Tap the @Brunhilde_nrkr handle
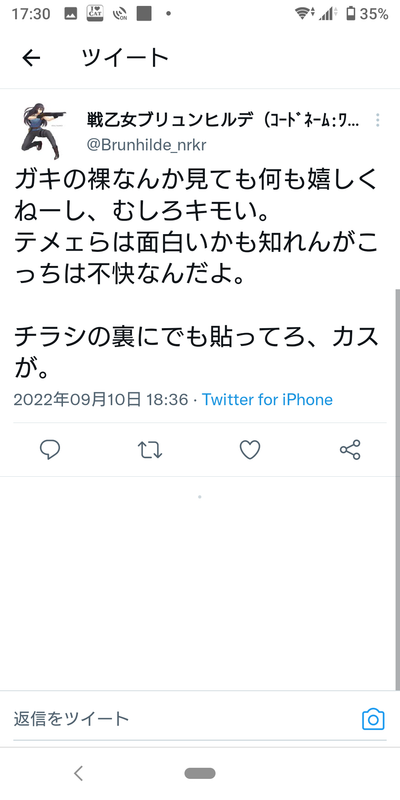 [146, 145]
